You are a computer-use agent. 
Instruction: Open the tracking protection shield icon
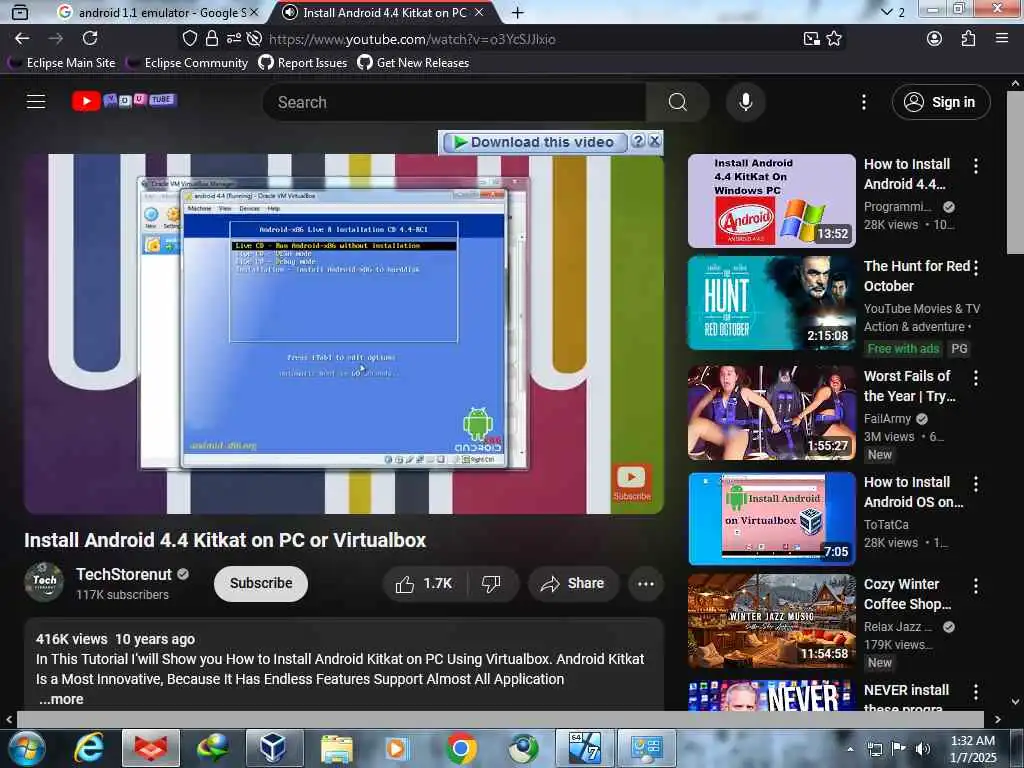coord(189,39)
